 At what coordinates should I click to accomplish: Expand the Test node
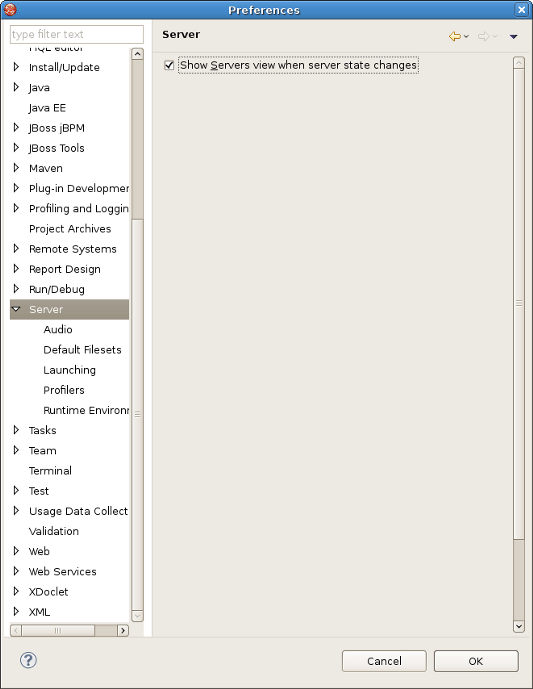click(x=16, y=490)
